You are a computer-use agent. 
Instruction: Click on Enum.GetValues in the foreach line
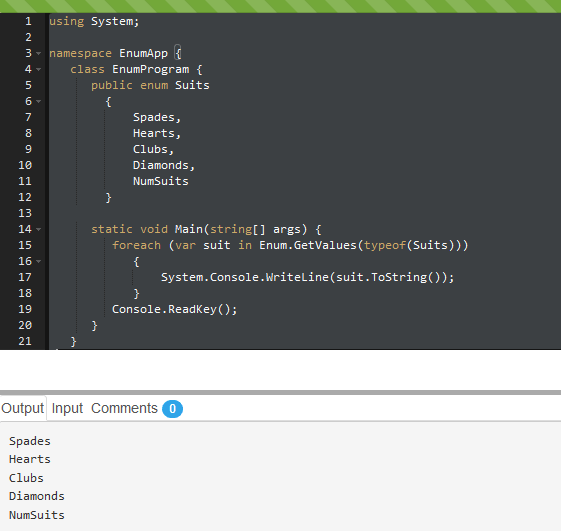[x=308, y=245]
